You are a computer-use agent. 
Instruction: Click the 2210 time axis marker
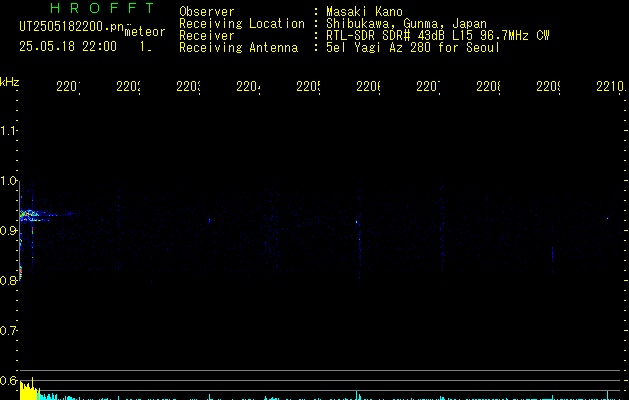pos(611,86)
